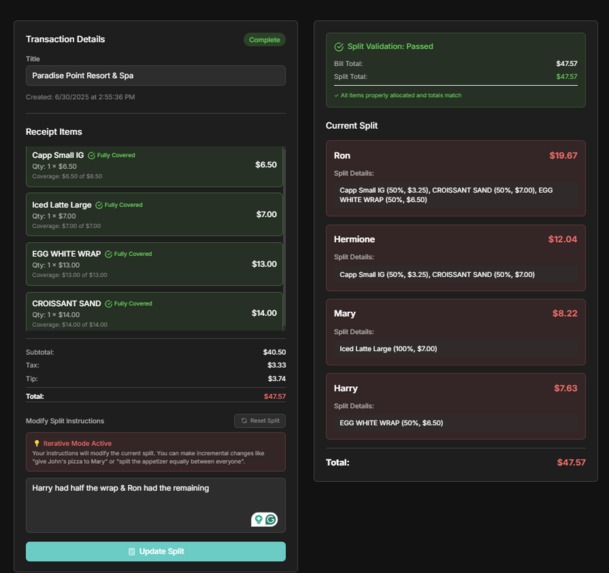Click Mary's amount $8.22
609x573 pixels.
[565, 313]
